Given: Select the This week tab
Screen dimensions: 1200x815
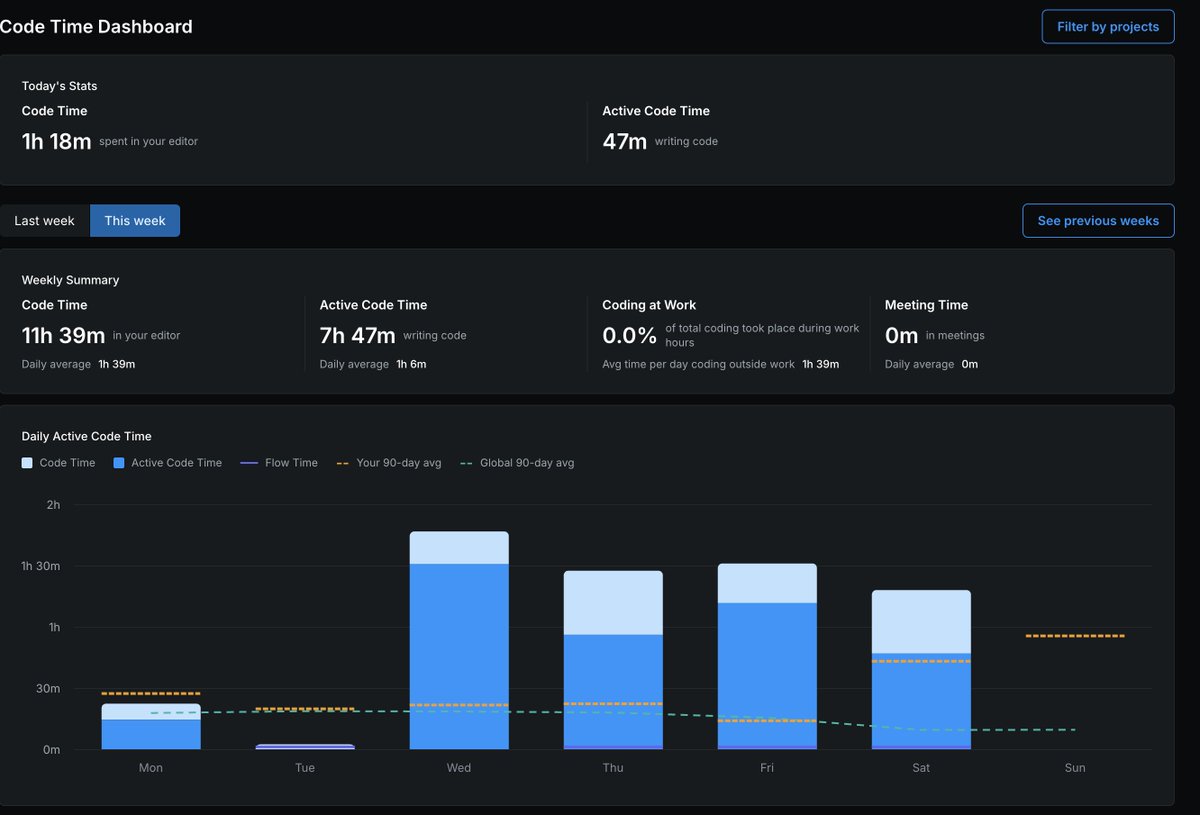Looking at the screenshot, I should coord(135,221).
